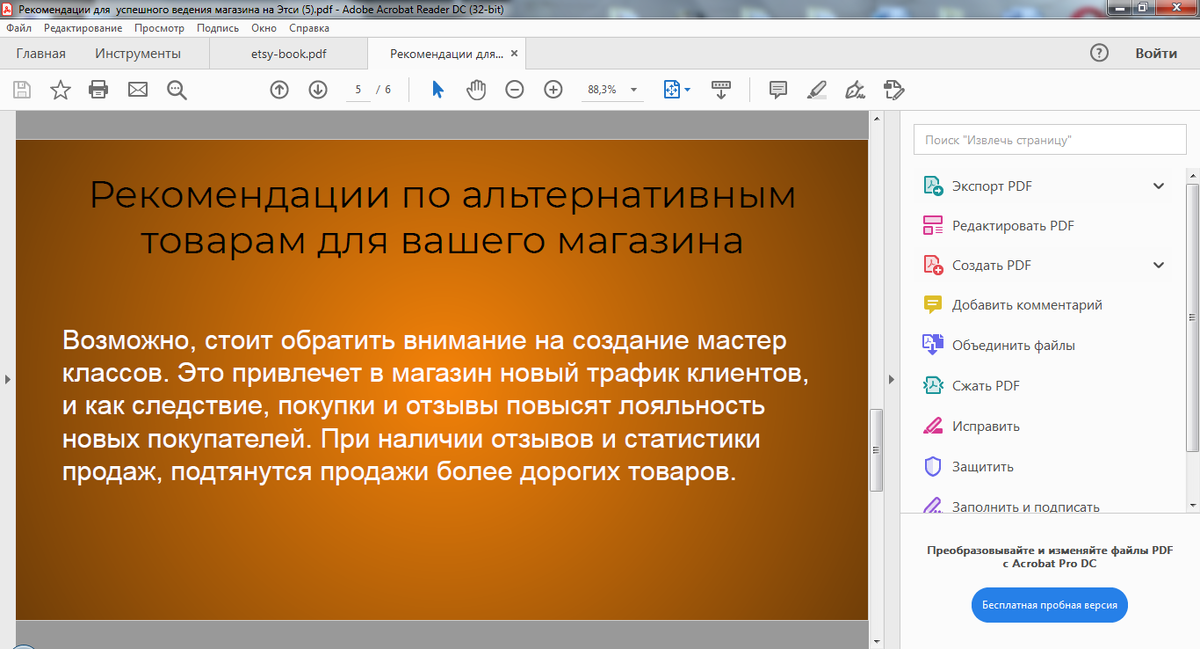Go to next page arrow down icon

point(318,90)
